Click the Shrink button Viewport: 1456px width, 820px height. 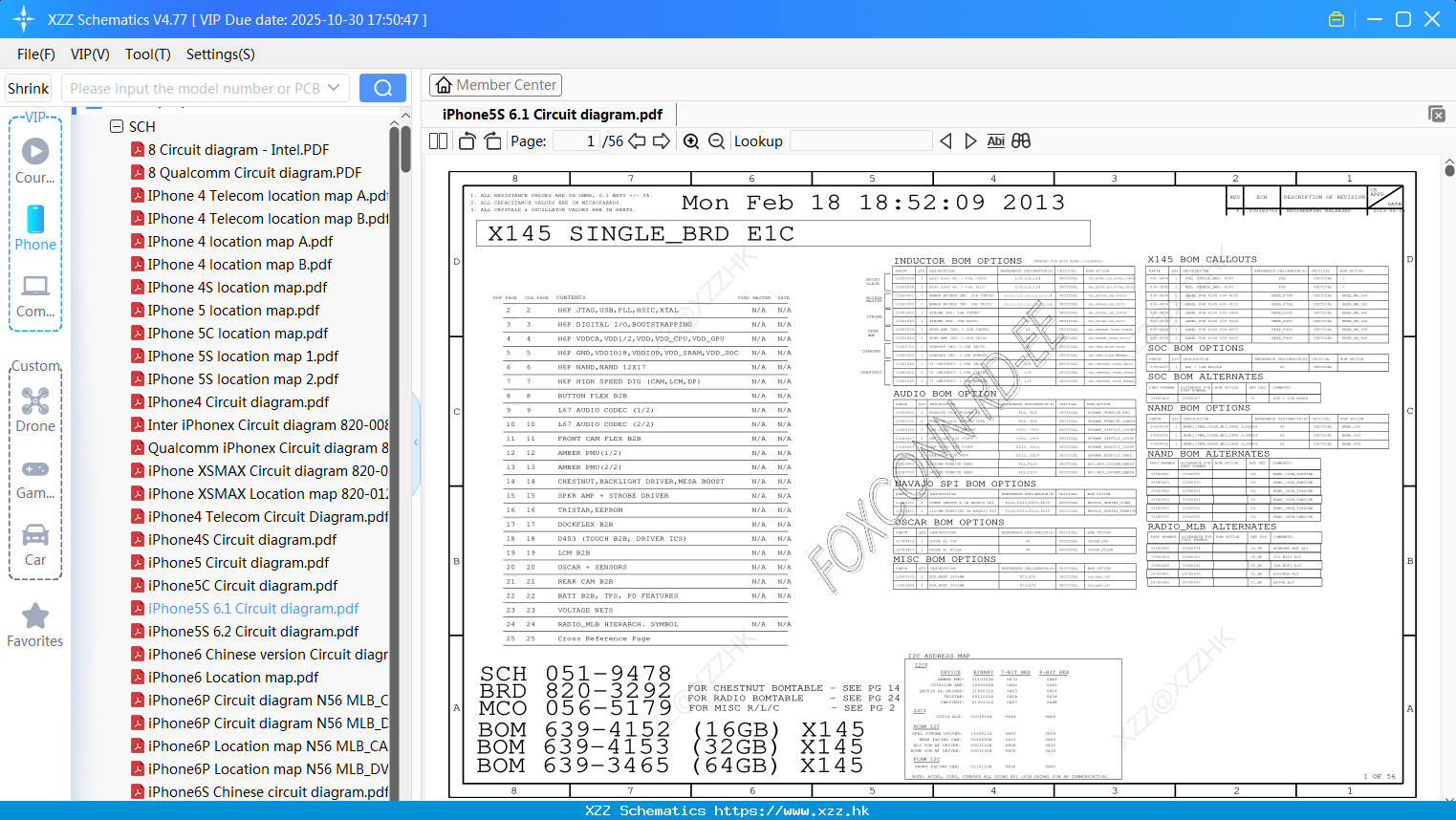coord(29,88)
